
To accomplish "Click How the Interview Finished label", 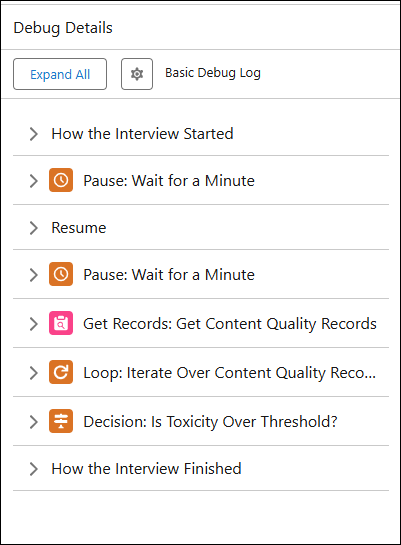I will [146, 469].
